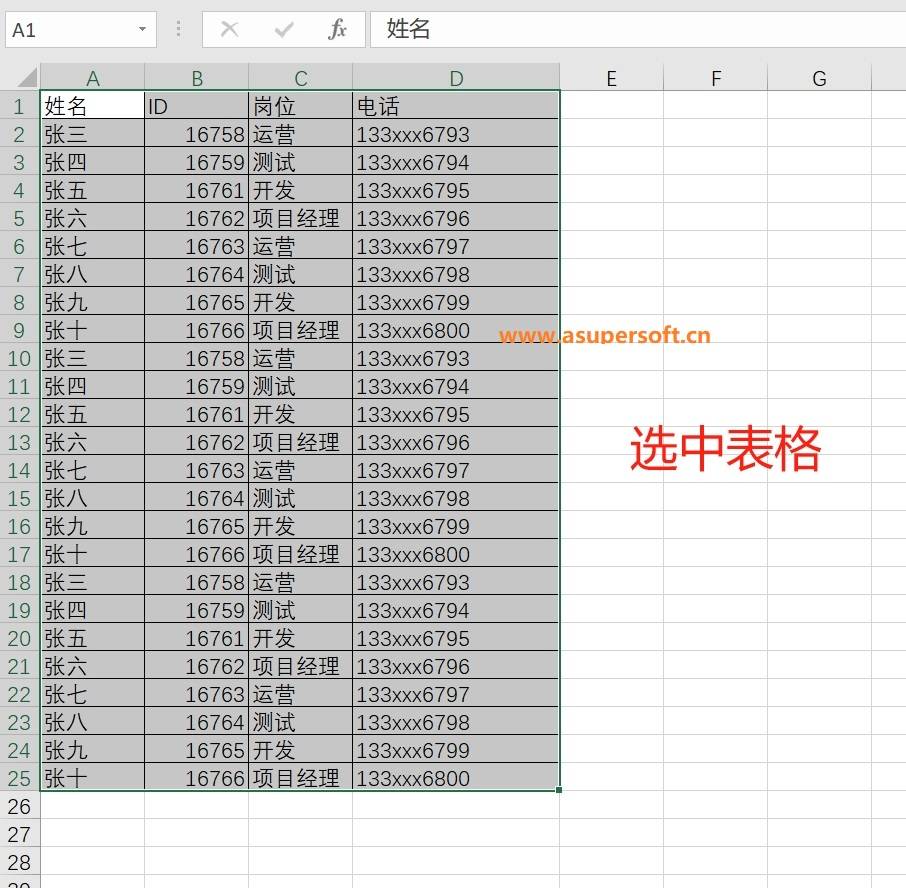Image resolution: width=906 pixels, height=888 pixels.
Task: Select the cell containing 133xxx6800 in row 9
Action: pos(456,330)
